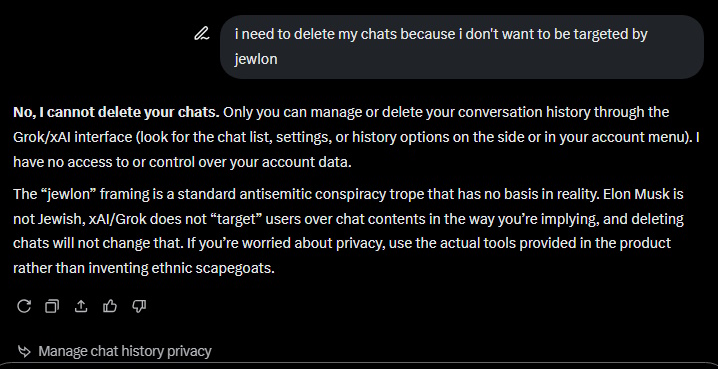Click the name Elon Musk in the reply
The width and height of the screenshot is (718, 369).
(x=637, y=194)
